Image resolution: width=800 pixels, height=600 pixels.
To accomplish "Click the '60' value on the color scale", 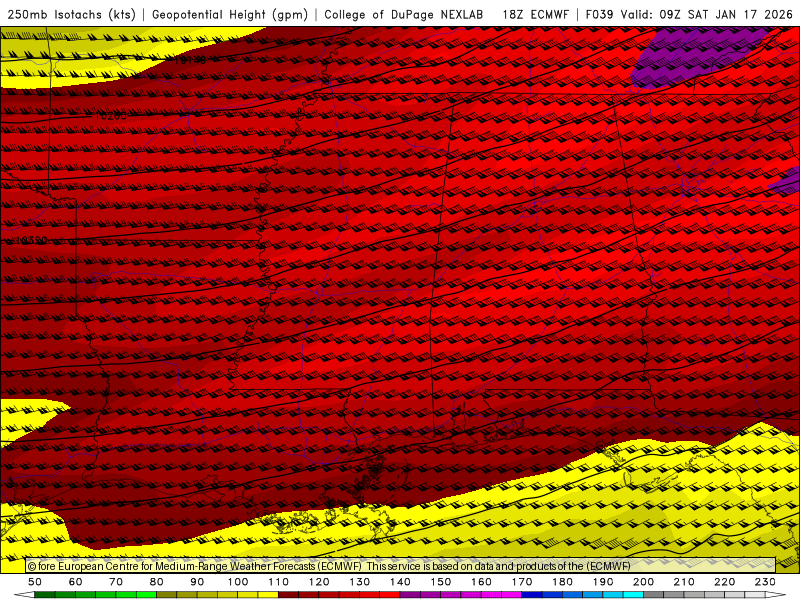I will pyautogui.click(x=76, y=582).
